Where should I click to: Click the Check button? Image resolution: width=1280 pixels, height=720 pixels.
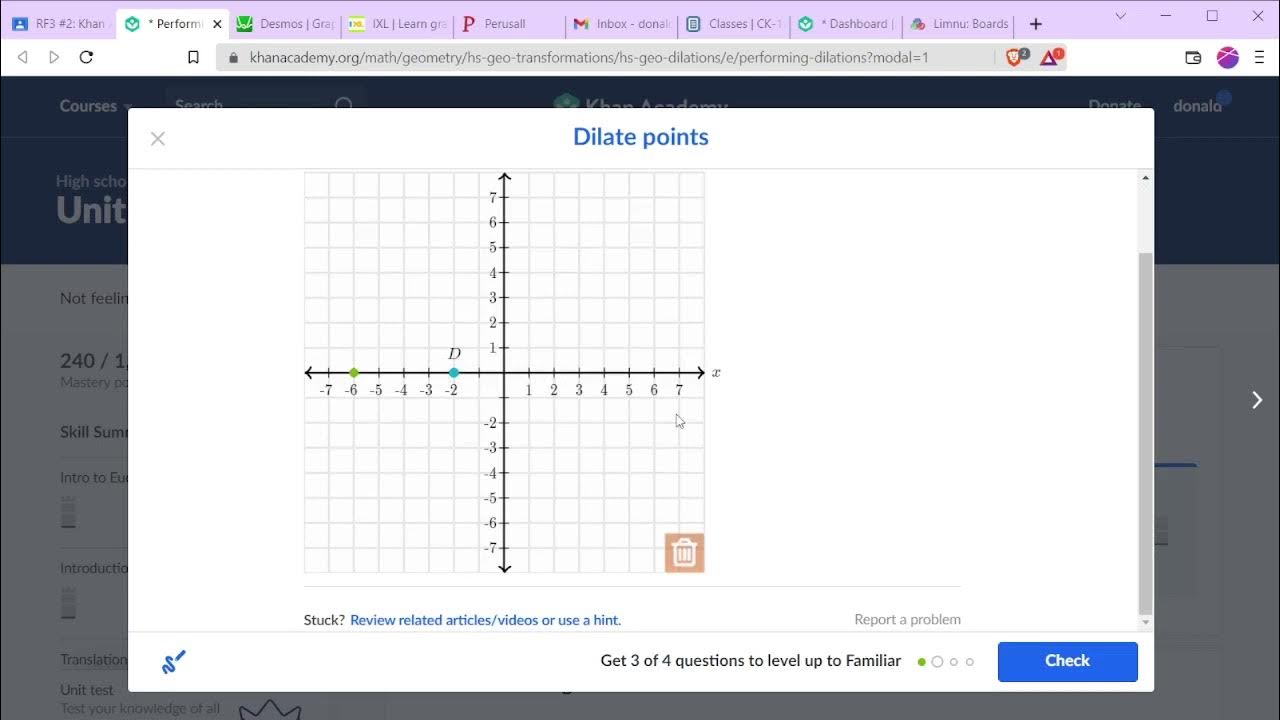point(1067,661)
